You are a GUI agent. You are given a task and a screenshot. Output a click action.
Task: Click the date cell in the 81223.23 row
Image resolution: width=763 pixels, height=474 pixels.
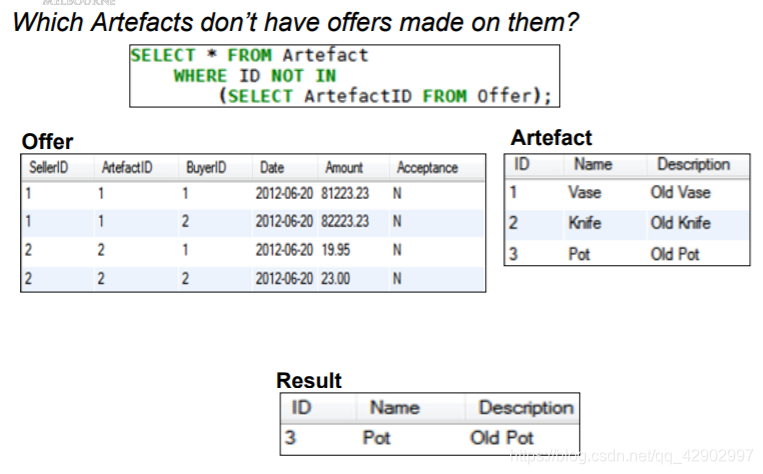pyautogui.click(x=284, y=193)
